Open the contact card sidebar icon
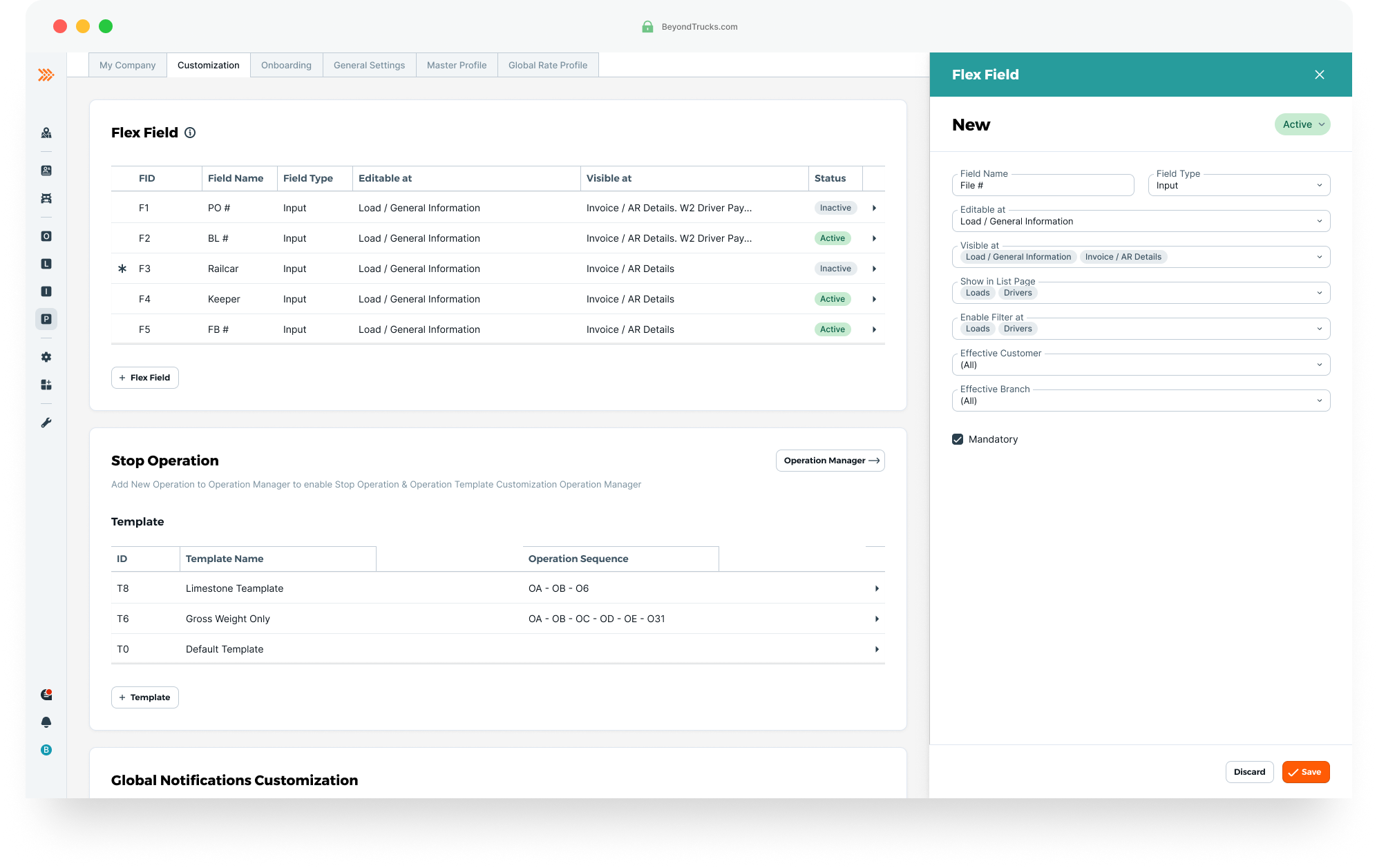 46,171
